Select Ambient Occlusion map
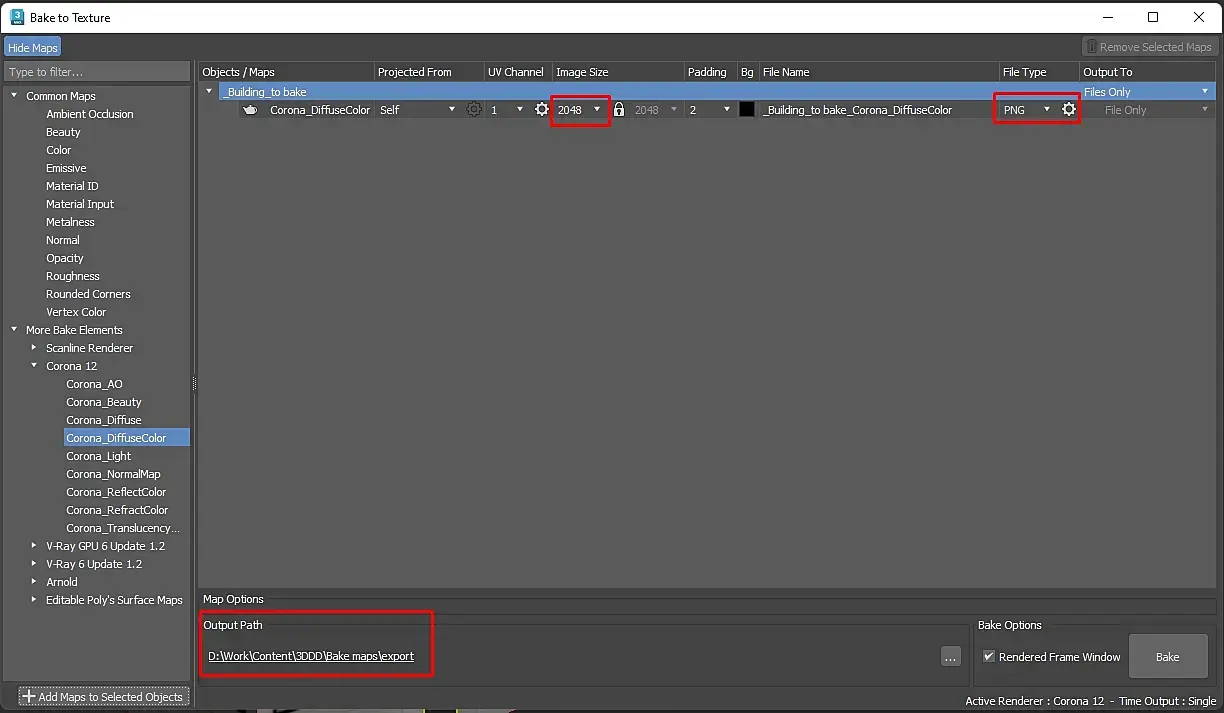This screenshot has height=713, width=1224. click(90, 114)
